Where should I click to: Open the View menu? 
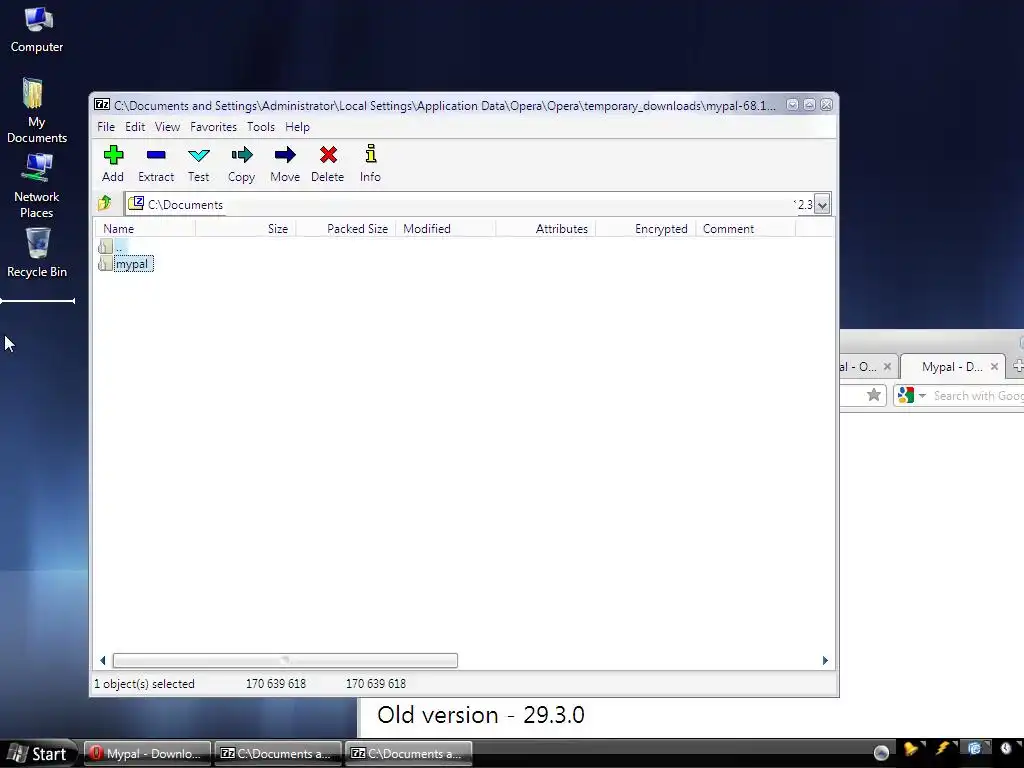click(167, 127)
